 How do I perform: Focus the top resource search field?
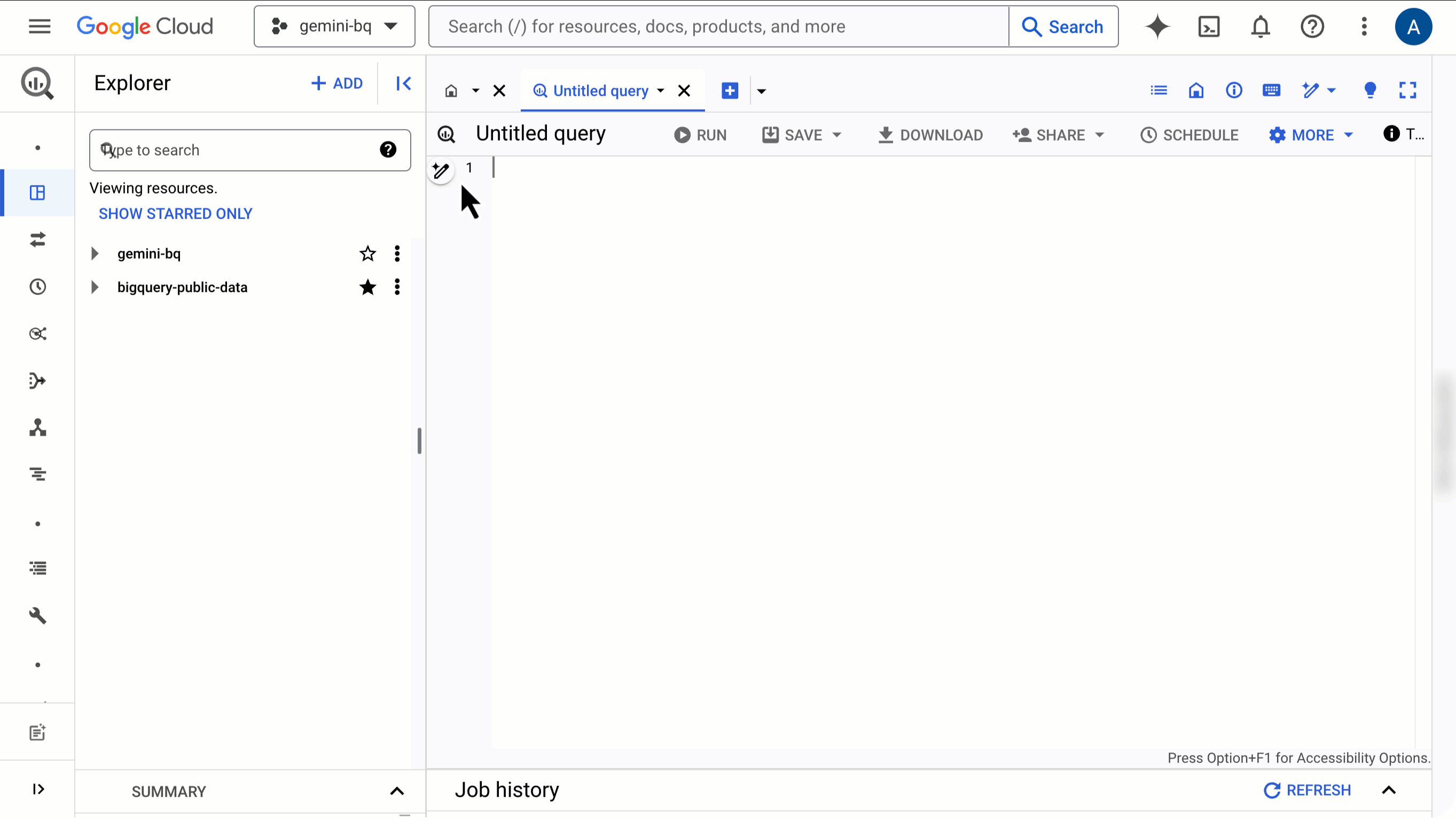tap(718, 27)
